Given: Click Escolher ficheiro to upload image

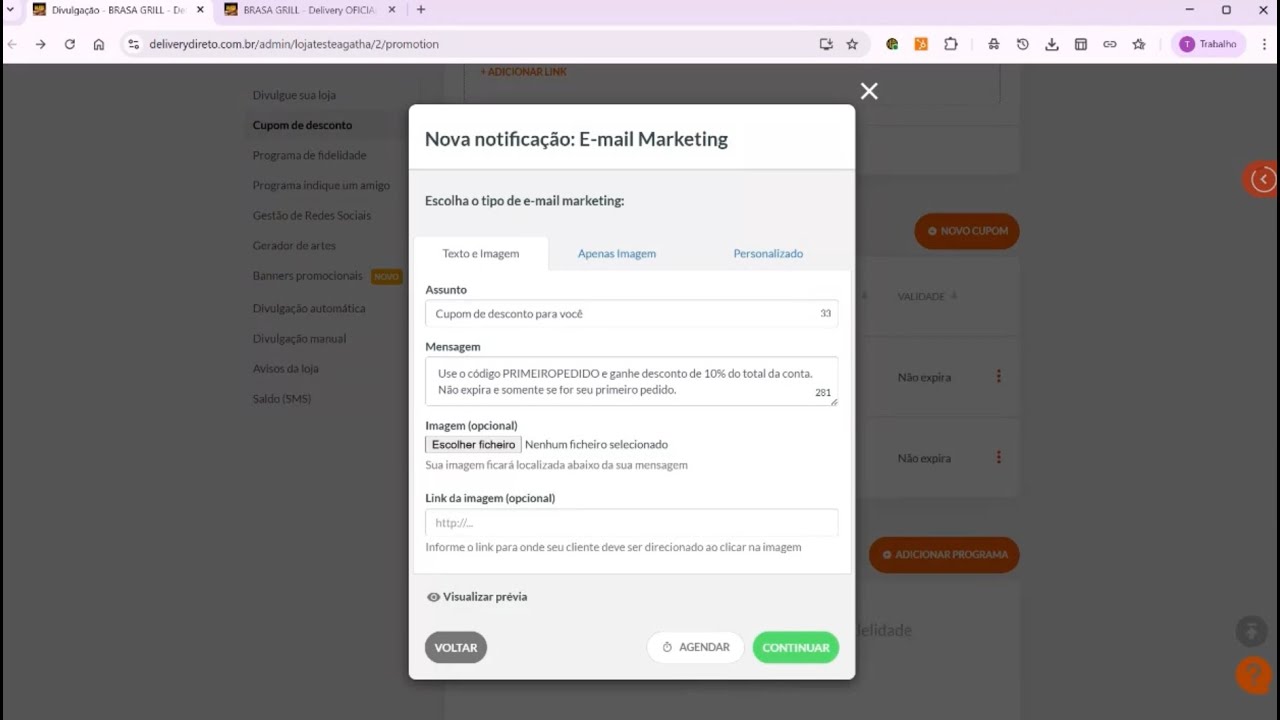Looking at the screenshot, I should [473, 445].
